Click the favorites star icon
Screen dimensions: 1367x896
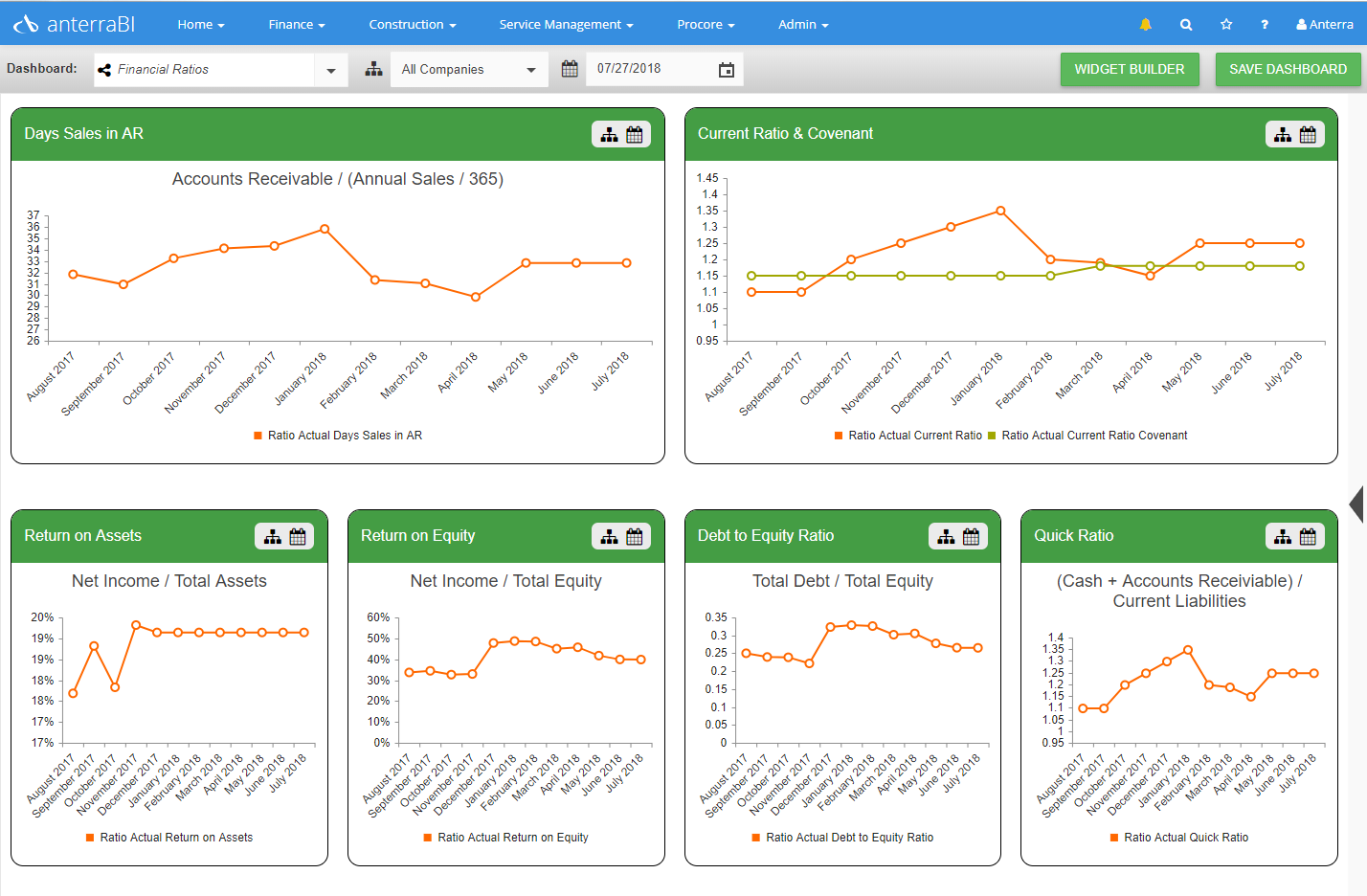coord(1226,25)
